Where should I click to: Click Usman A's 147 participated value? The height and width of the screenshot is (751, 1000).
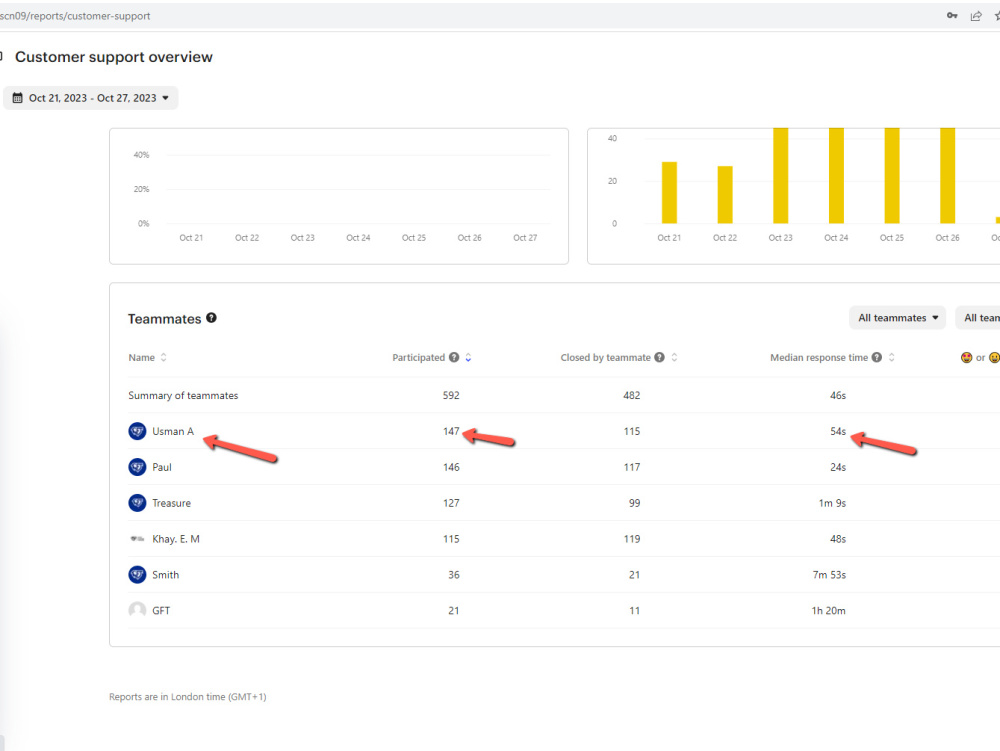click(451, 432)
